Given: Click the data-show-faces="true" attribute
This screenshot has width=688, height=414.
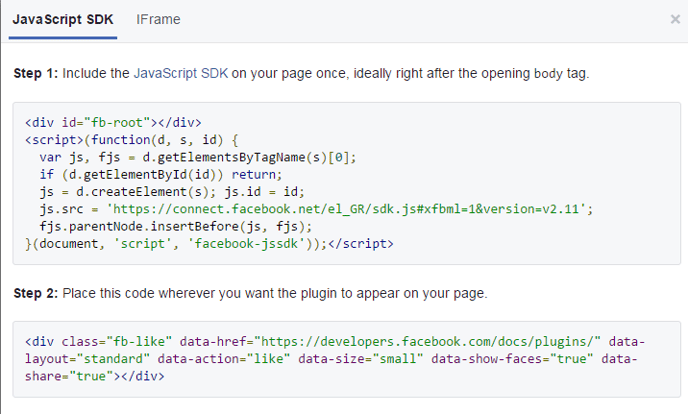Looking at the screenshot, I should [x=512, y=359].
